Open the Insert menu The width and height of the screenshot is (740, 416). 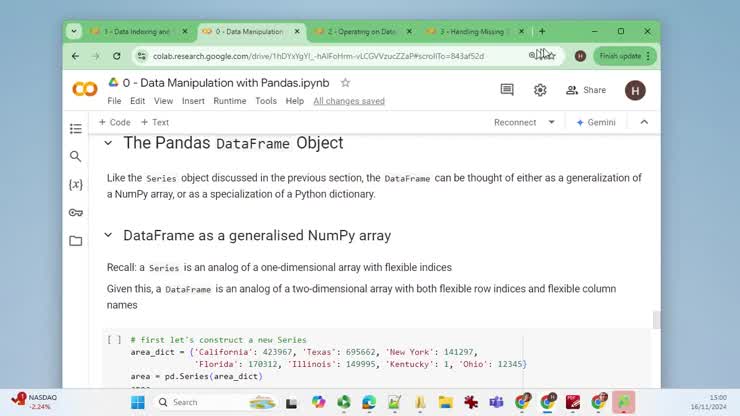(193, 101)
